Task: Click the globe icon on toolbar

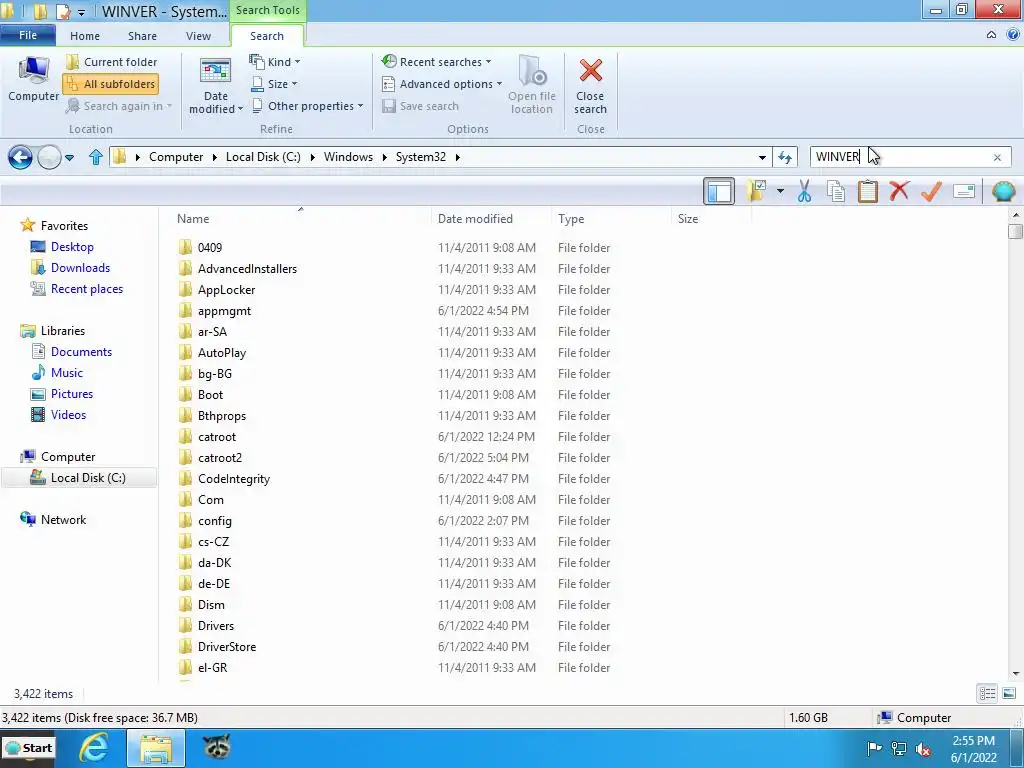Action: click(x=1003, y=191)
